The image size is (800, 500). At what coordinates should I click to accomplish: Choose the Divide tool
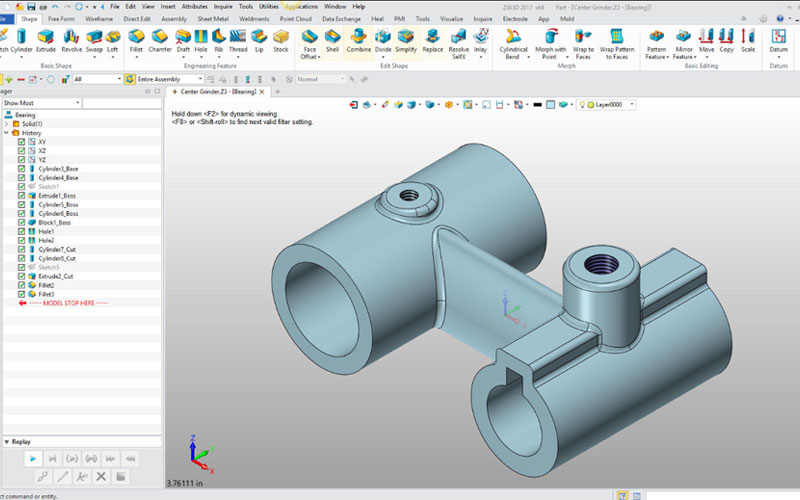pos(383,41)
